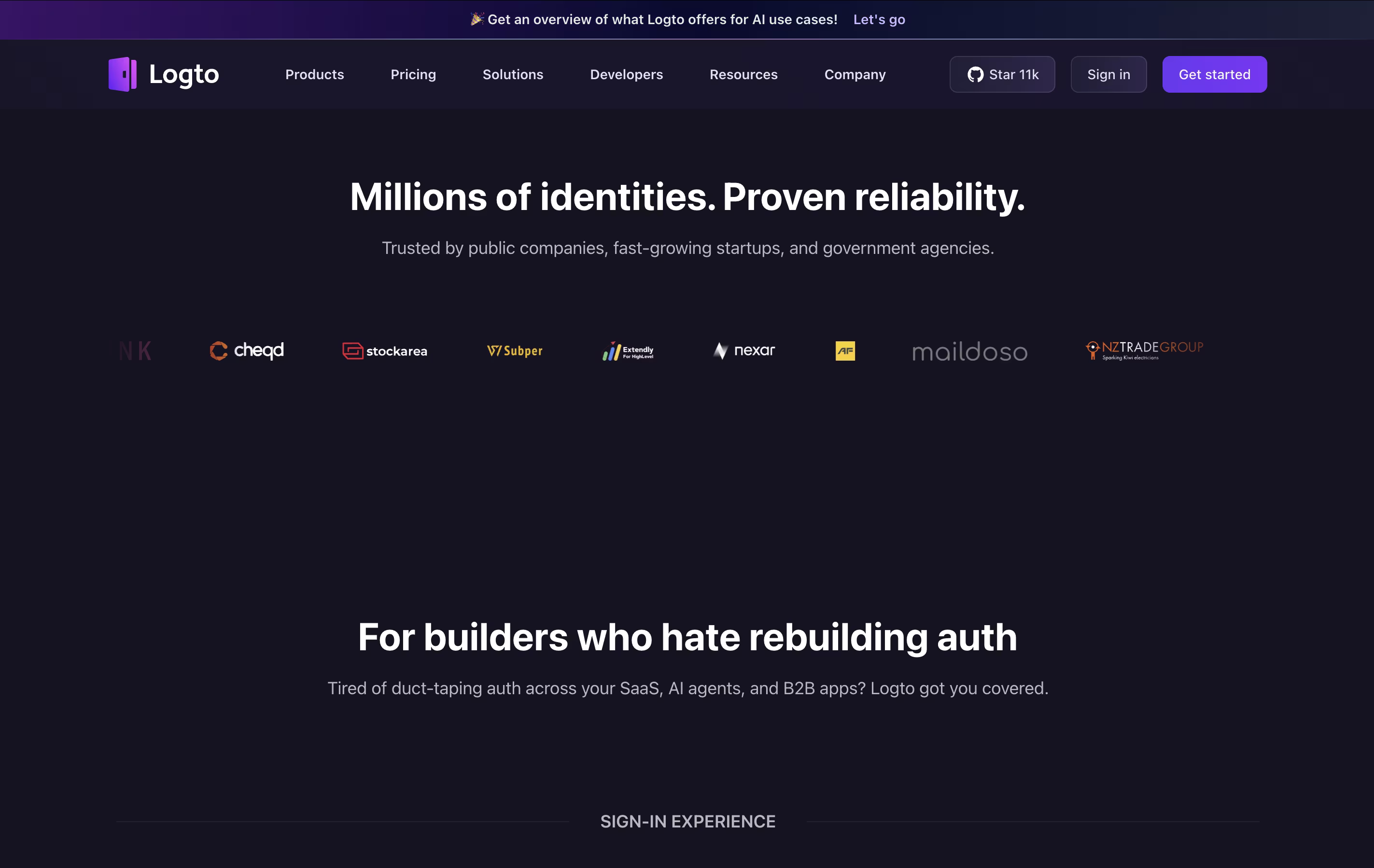Click the NZ Trade Group logo
This screenshot has height=868, width=1374.
tap(1145, 350)
